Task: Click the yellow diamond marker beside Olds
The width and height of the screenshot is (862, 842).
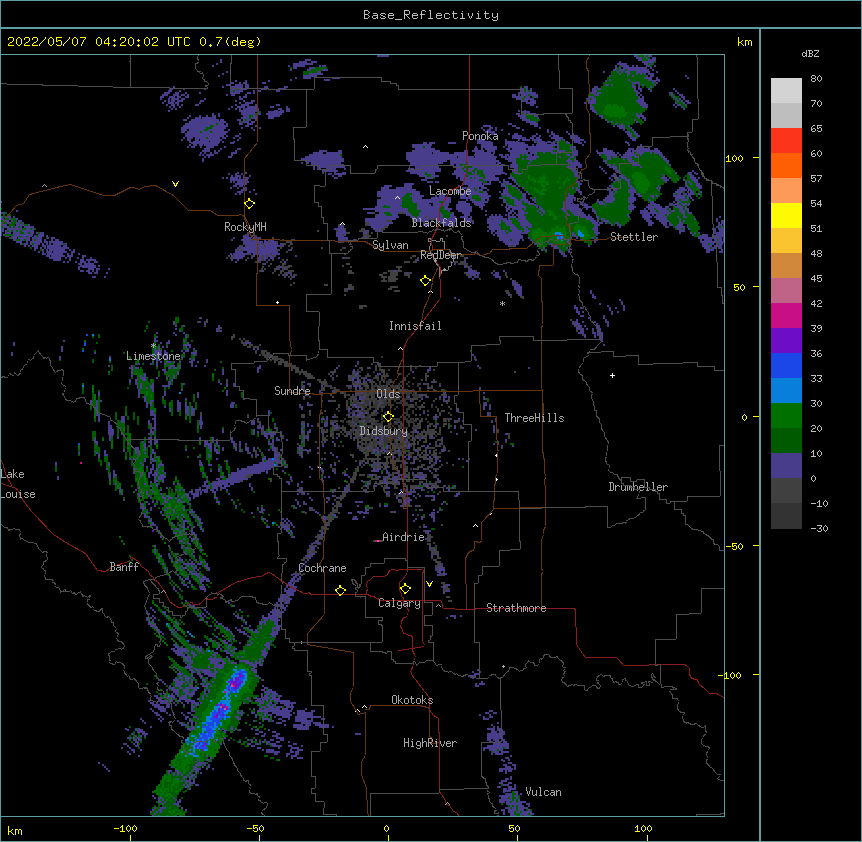Action: (388, 417)
